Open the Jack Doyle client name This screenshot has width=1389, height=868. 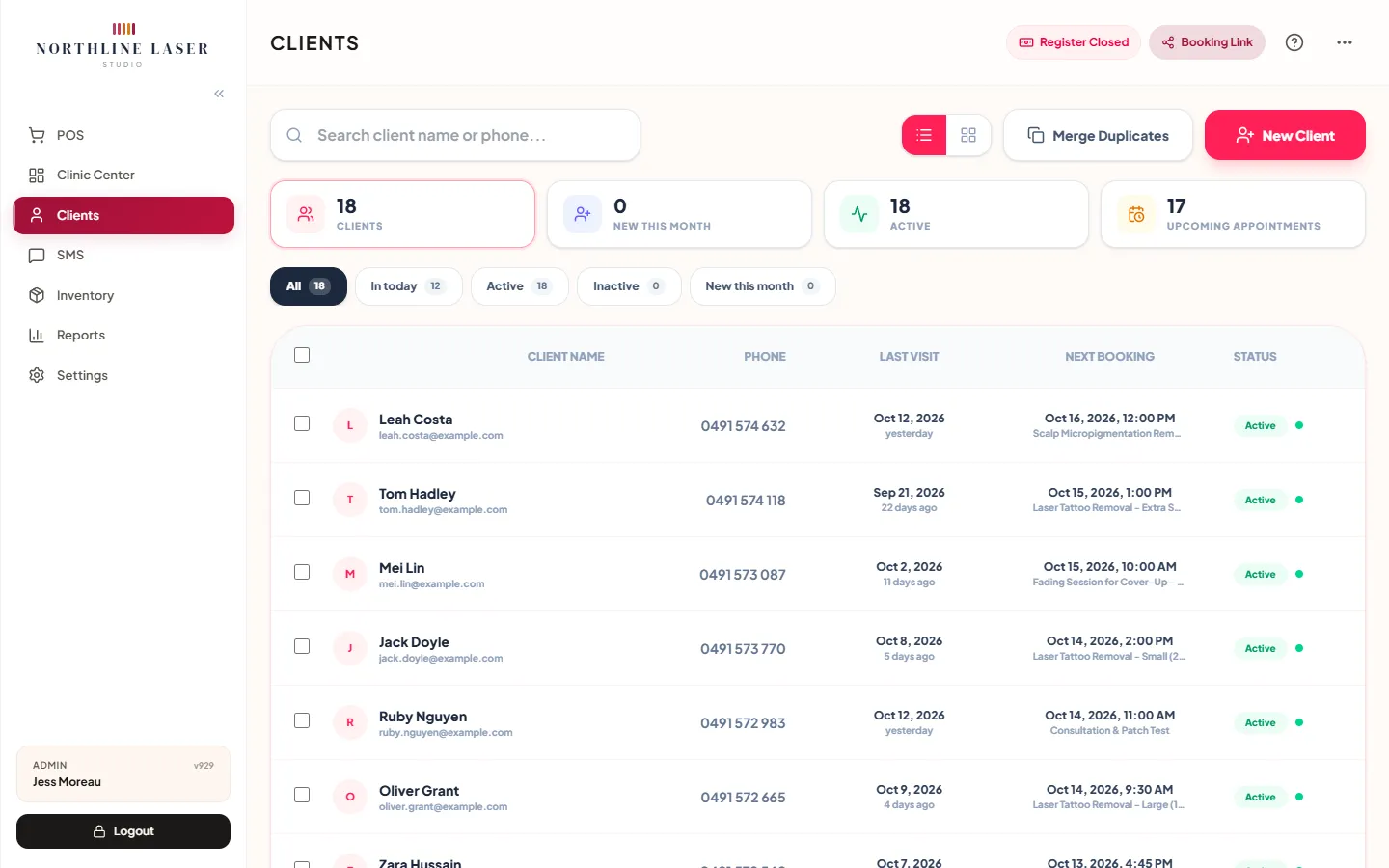coord(414,642)
